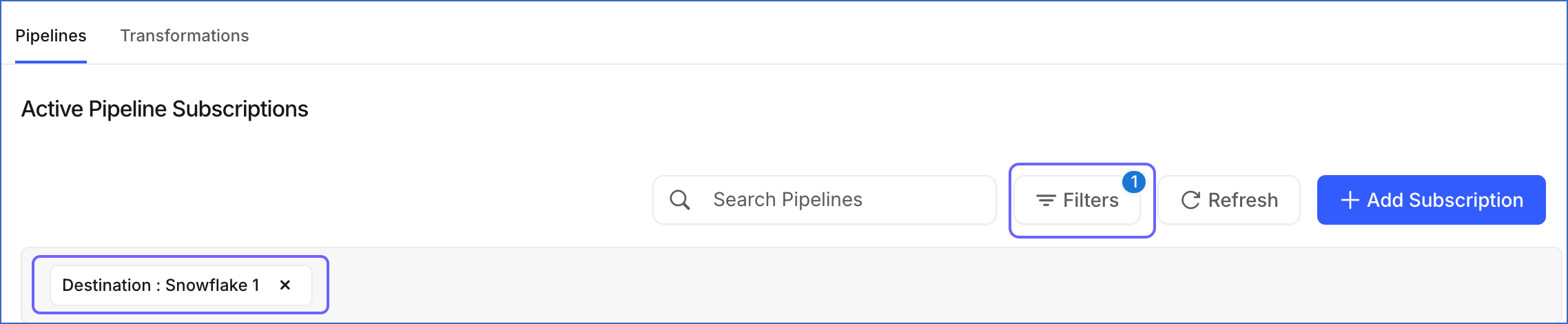The height and width of the screenshot is (324, 1568).
Task: Open the Filters panel
Action: coord(1077,200)
